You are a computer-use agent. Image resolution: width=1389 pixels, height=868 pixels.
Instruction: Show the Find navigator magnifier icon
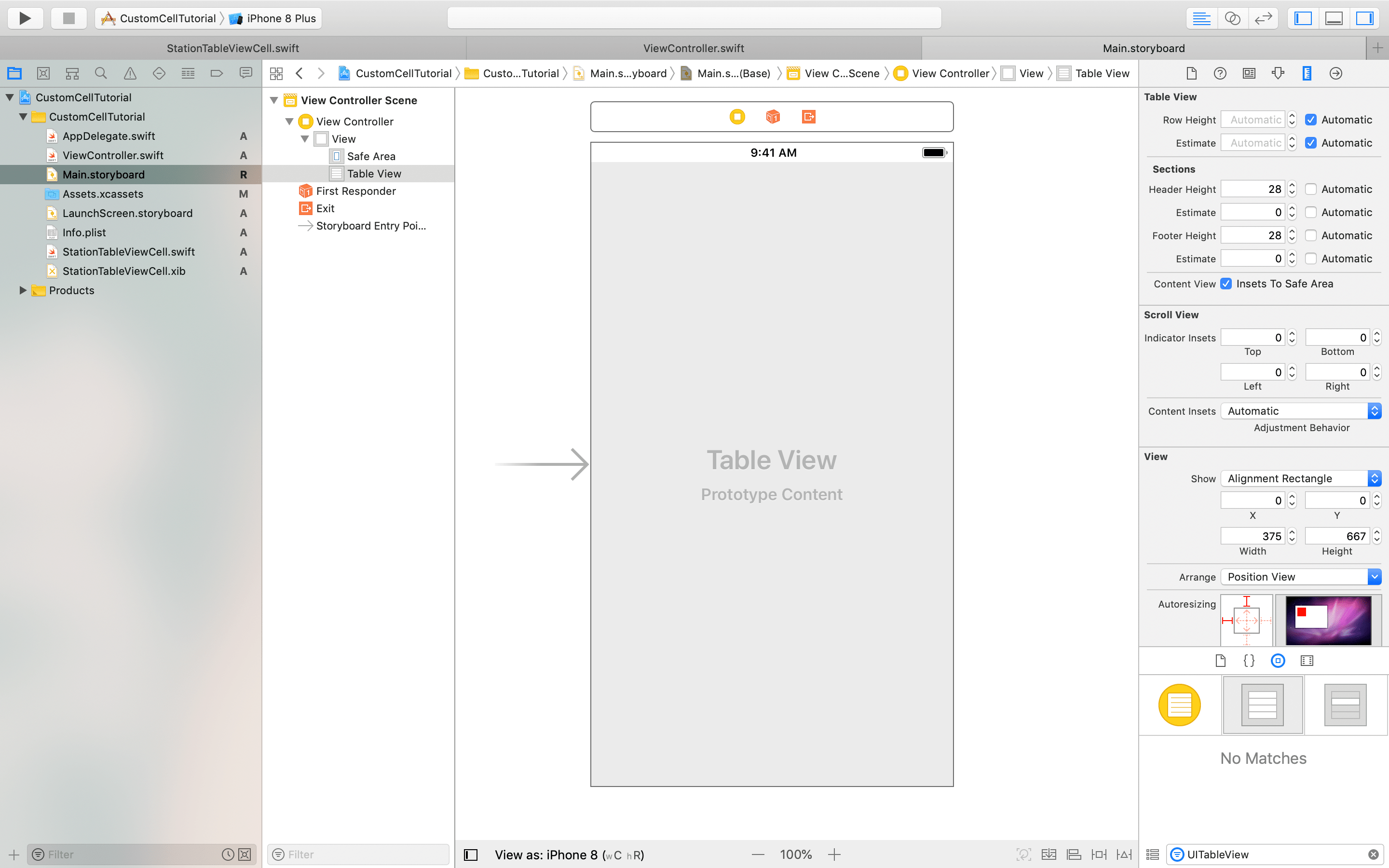[x=101, y=73]
